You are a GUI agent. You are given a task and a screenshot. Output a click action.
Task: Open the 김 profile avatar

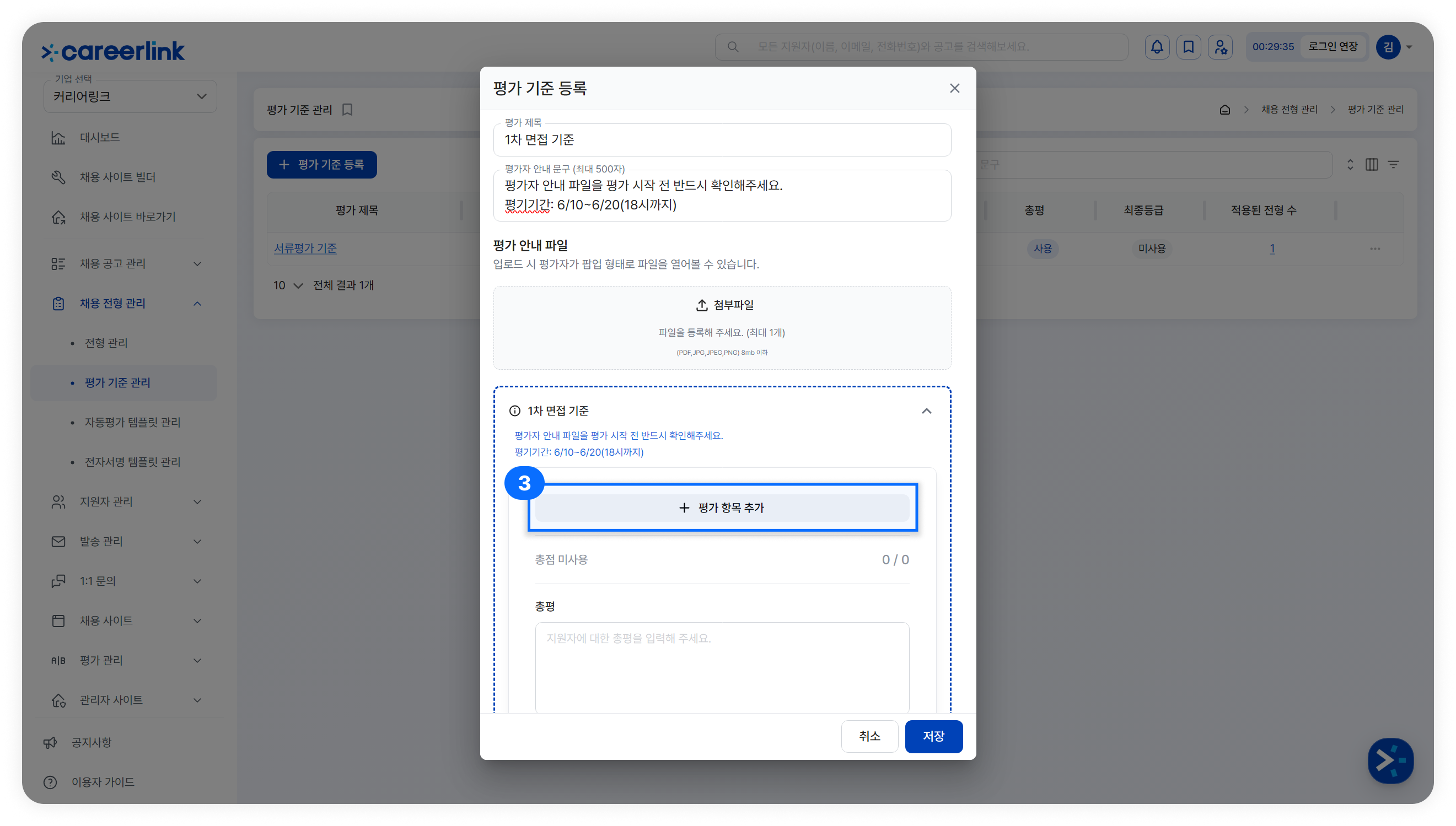1388,47
